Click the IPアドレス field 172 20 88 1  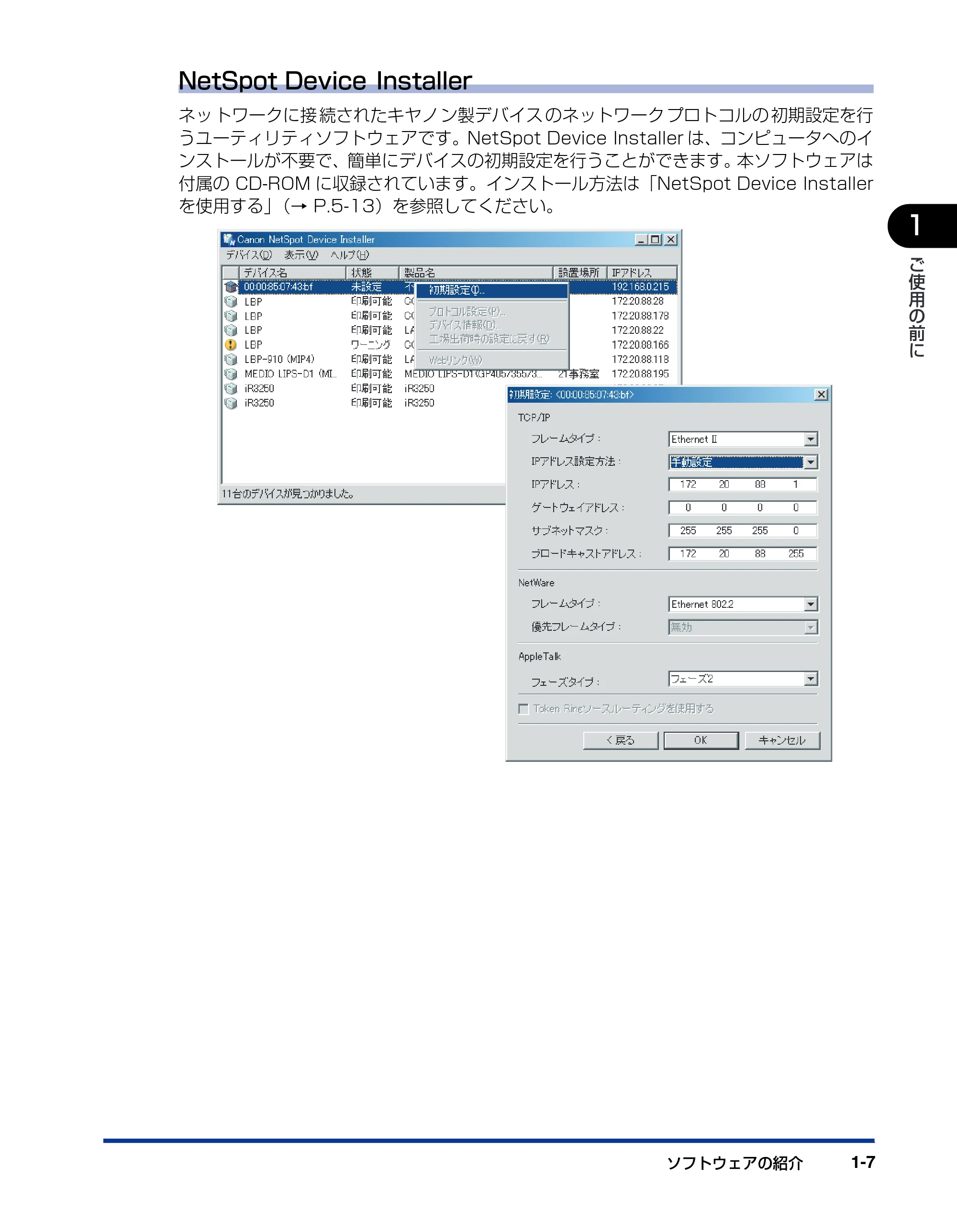743,484
